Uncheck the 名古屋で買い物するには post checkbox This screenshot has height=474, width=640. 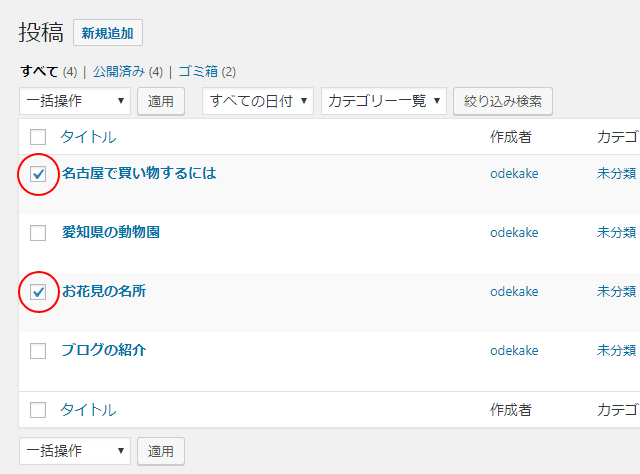coord(38,174)
